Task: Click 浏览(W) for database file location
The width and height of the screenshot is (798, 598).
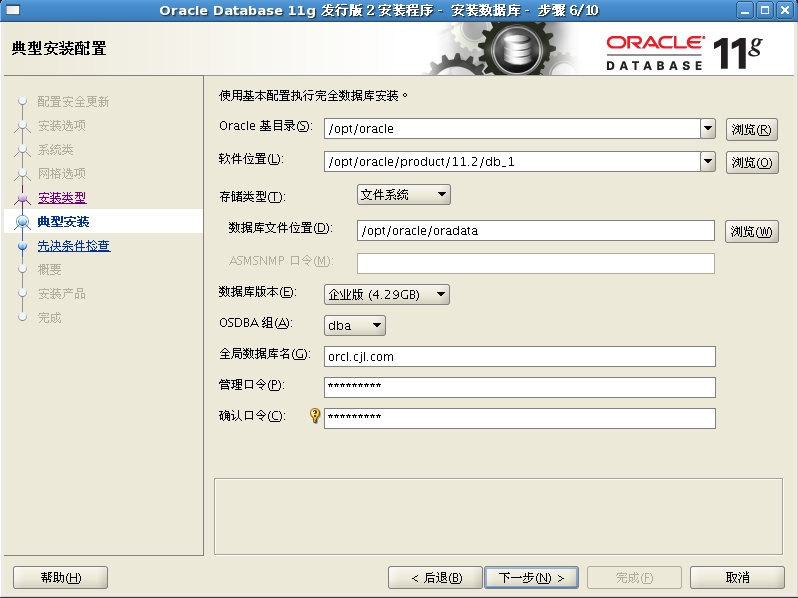Action: [x=752, y=232]
